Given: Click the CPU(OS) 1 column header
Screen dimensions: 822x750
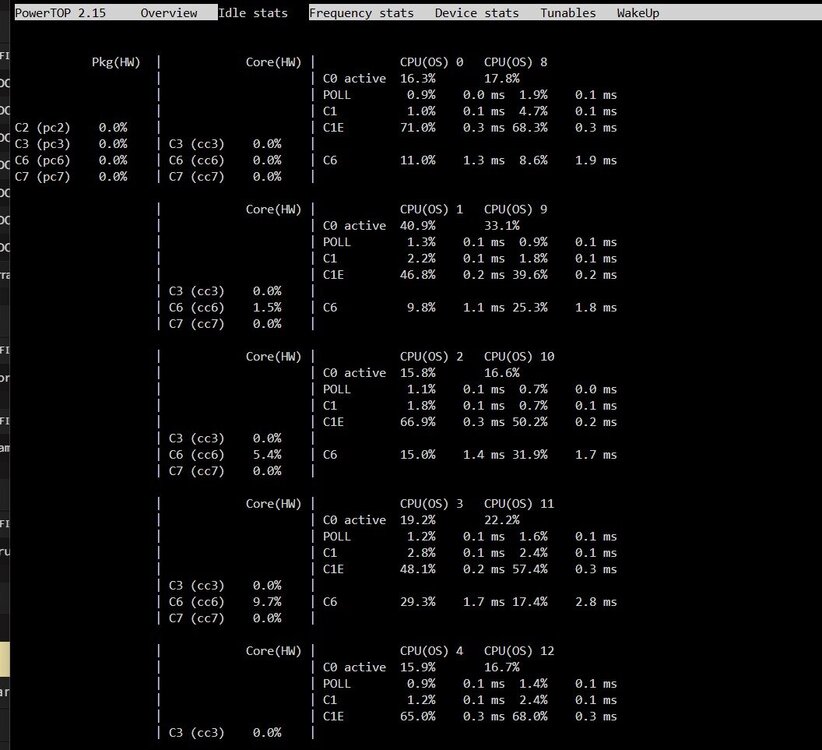Looking at the screenshot, I should point(431,210).
